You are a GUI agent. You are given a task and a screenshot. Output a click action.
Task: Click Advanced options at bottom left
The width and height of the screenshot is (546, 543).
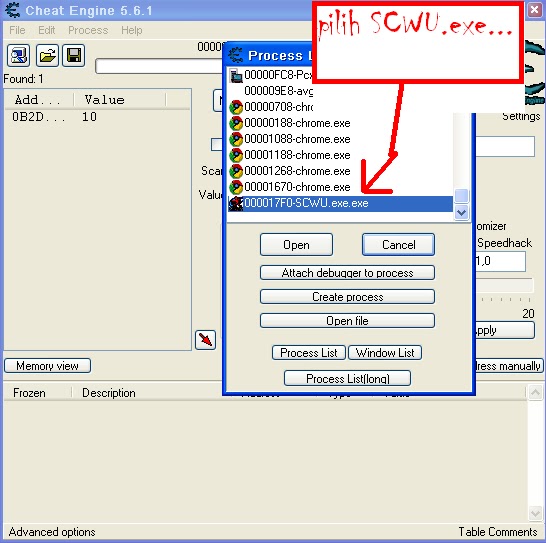pos(52,532)
